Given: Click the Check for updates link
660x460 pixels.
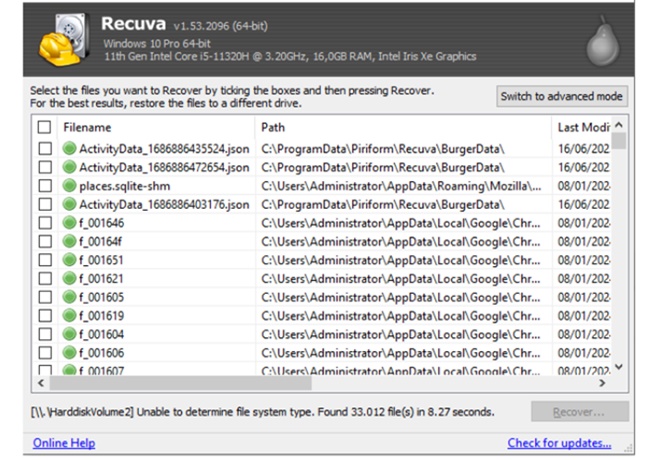Looking at the screenshot, I should tap(559, 443).
